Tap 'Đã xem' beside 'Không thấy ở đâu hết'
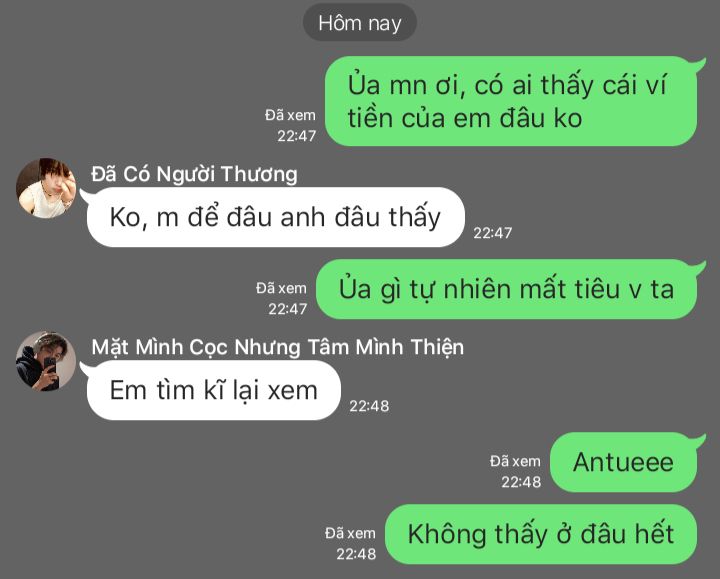Image resolution: width=720 pixels, height=579 pixels. [x=350, y=534]
